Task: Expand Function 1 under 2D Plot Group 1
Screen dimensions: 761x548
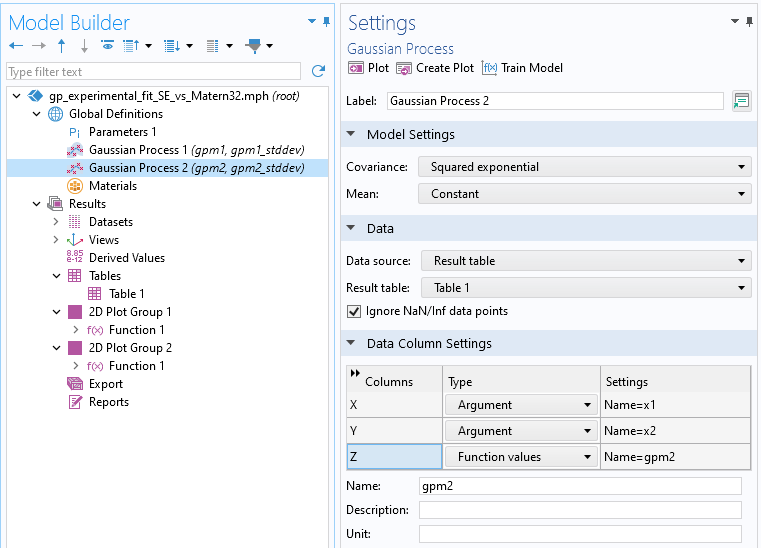Action: (x=76, y=330)
